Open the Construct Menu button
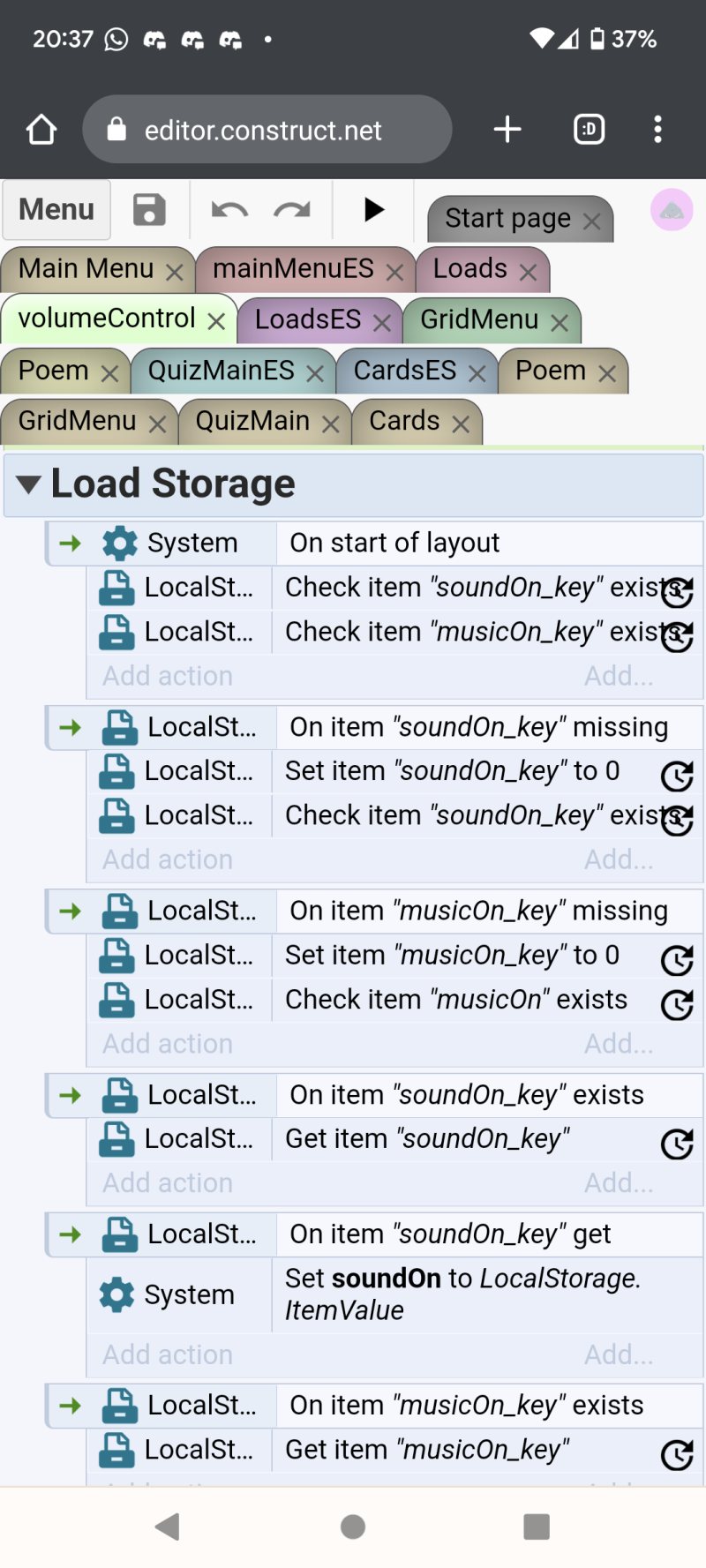Image resolution: width=706 pixels, height=1568 pixels. pos(56,210)
